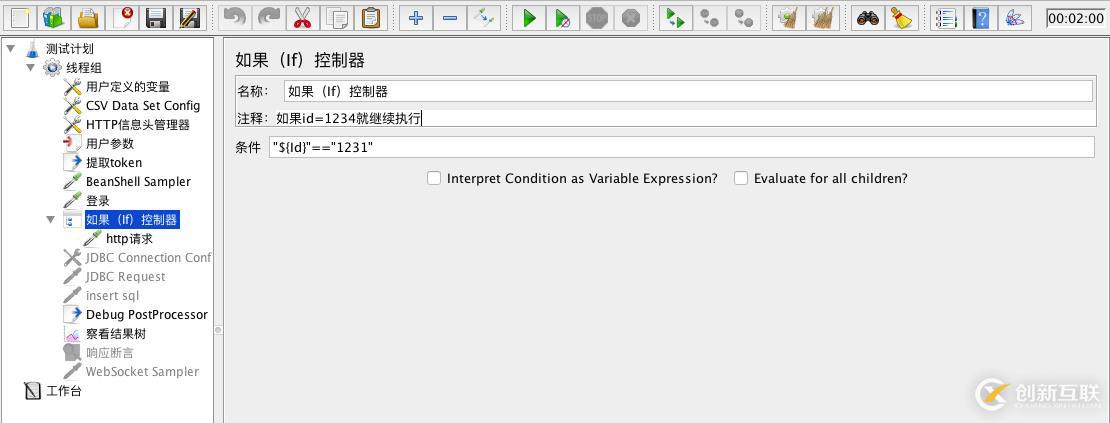Select 用户定义的变量 in the tree
This screenshot has width=1110, height=423.
[x=127, y=87]
